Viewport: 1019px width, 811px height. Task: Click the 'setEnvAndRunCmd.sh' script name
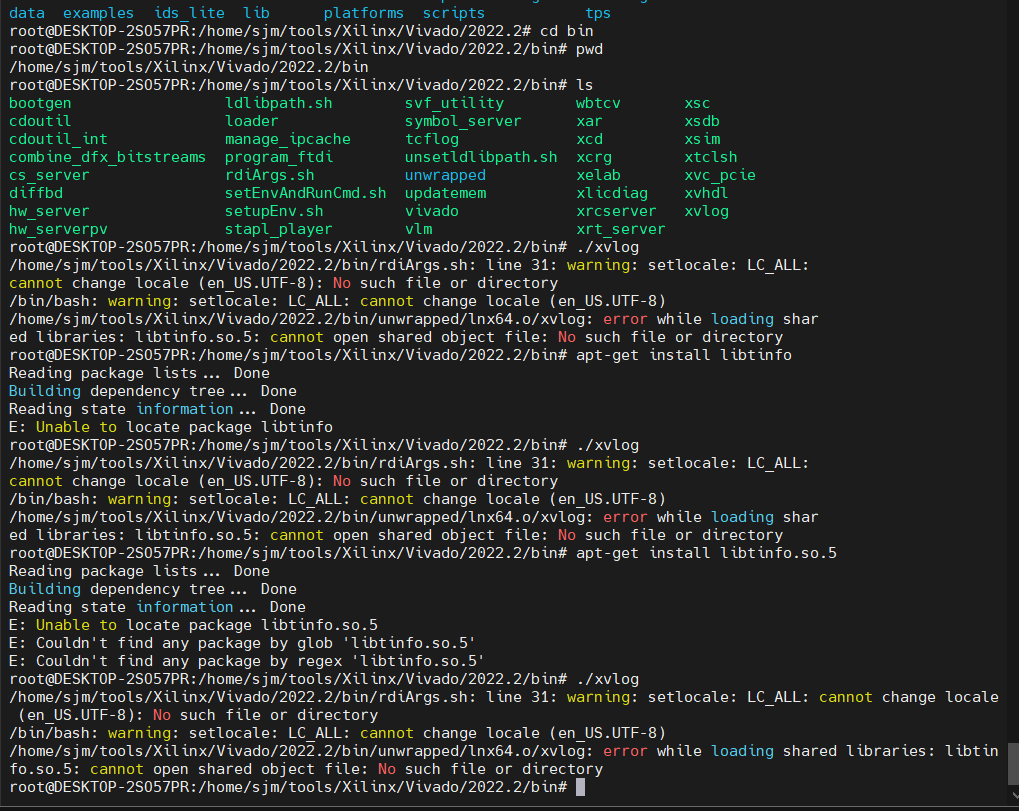pos(305,193)
